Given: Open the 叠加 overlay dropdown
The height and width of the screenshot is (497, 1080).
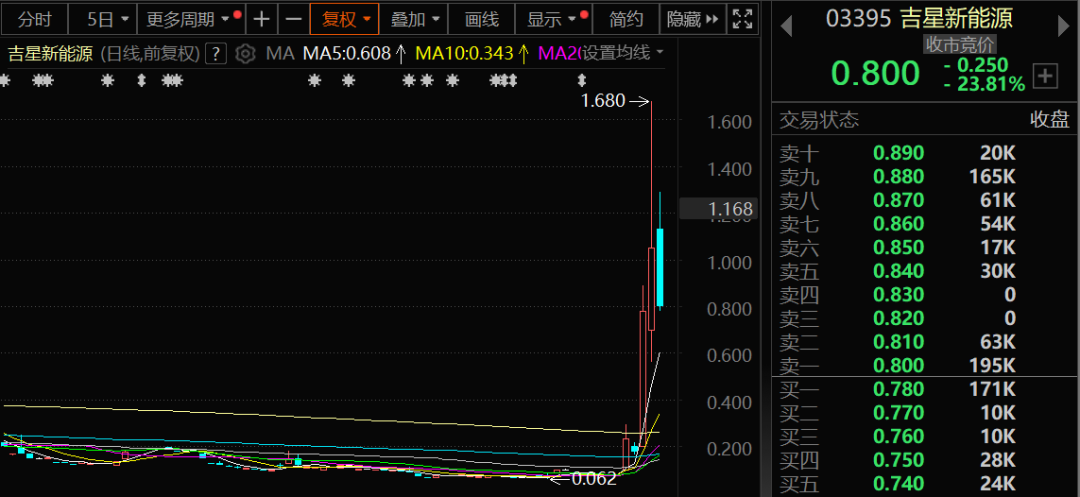Looking at the screenshot, I should pos(414,19).
